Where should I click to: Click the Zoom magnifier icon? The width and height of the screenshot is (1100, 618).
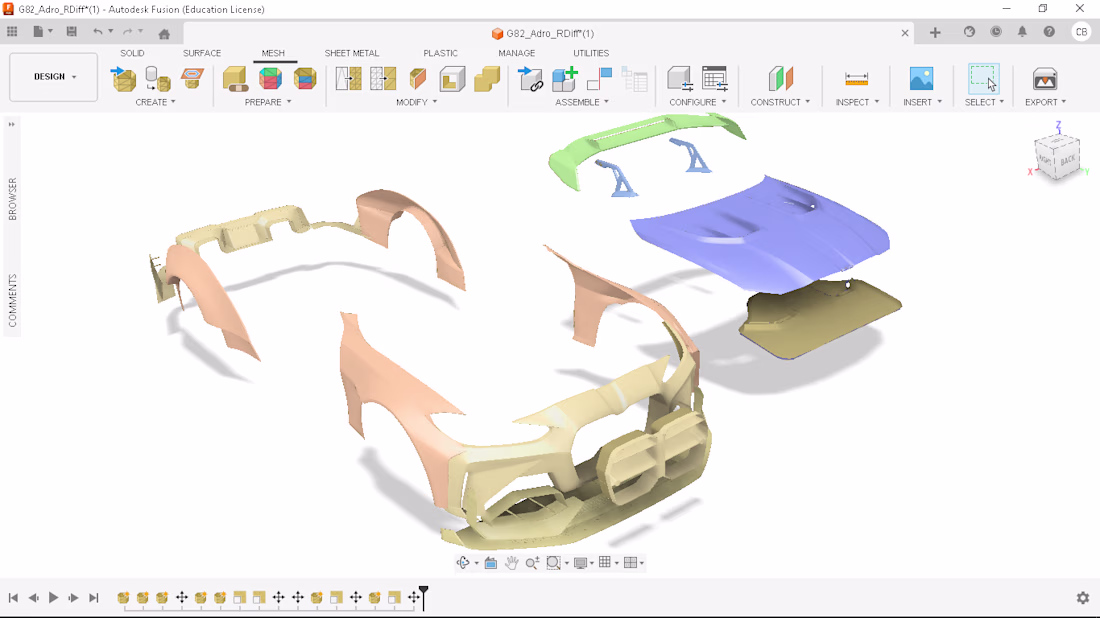532,563
